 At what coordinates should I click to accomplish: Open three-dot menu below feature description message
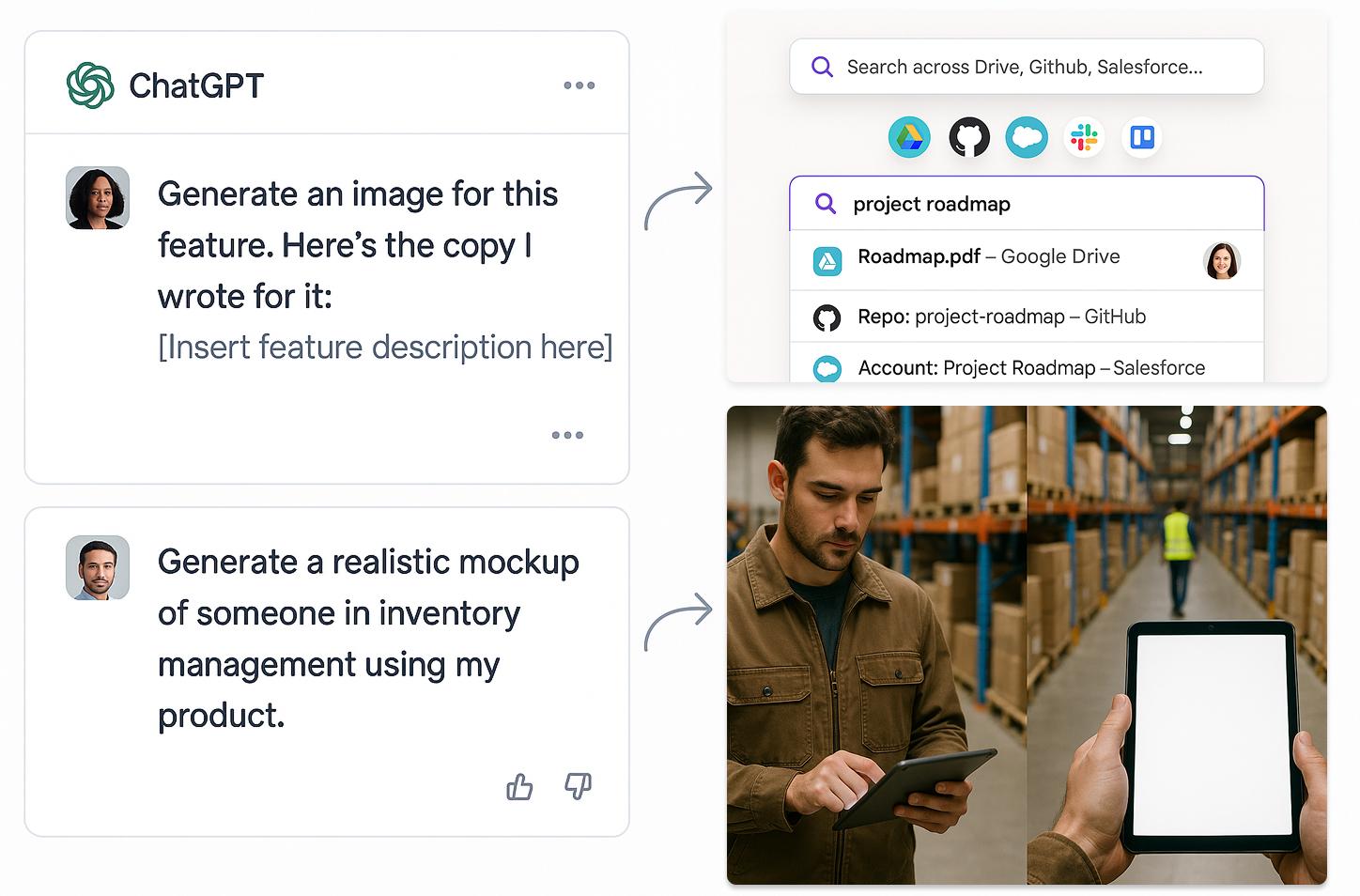(x=567, y=435)
